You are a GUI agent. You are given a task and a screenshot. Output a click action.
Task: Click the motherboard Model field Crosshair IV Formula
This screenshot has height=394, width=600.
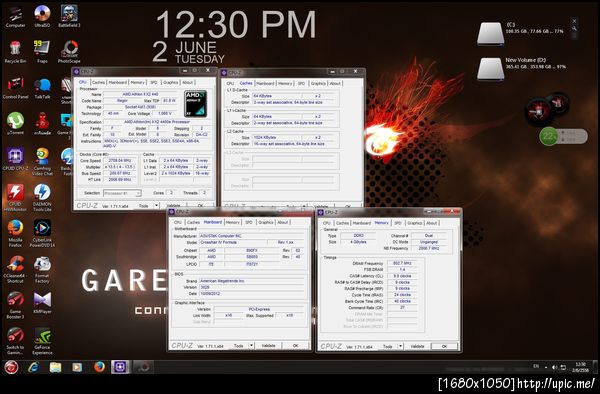(x=232, y=243)
